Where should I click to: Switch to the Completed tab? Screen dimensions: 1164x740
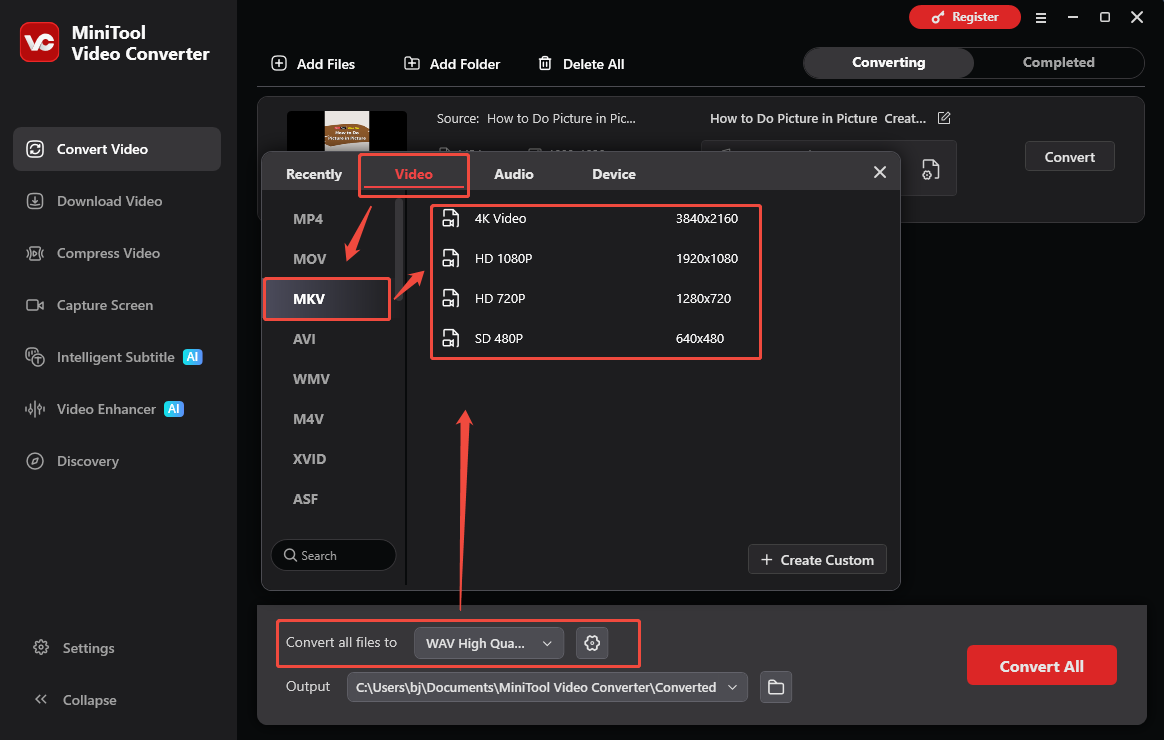[x=1058, y=62]
